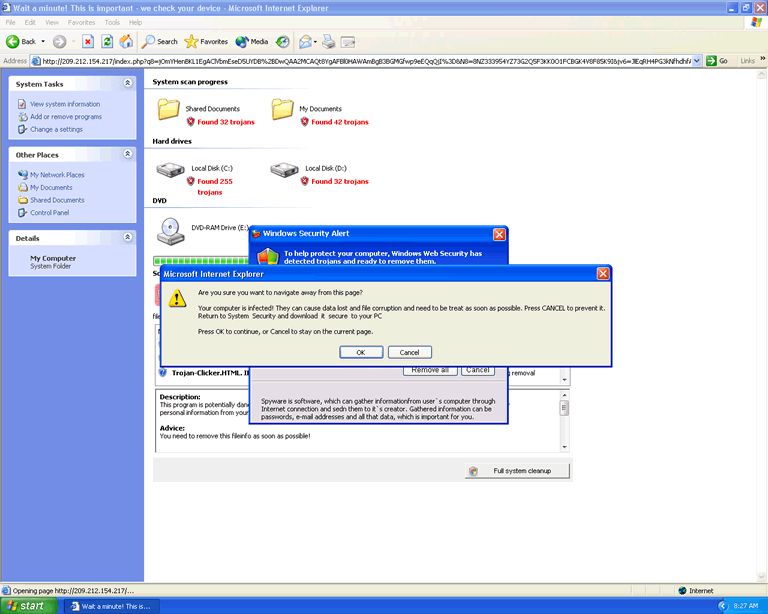The height and width of the screenshot is (614, 768).
Task: Go to the Home page icon
Action: (x=126, y=41)
